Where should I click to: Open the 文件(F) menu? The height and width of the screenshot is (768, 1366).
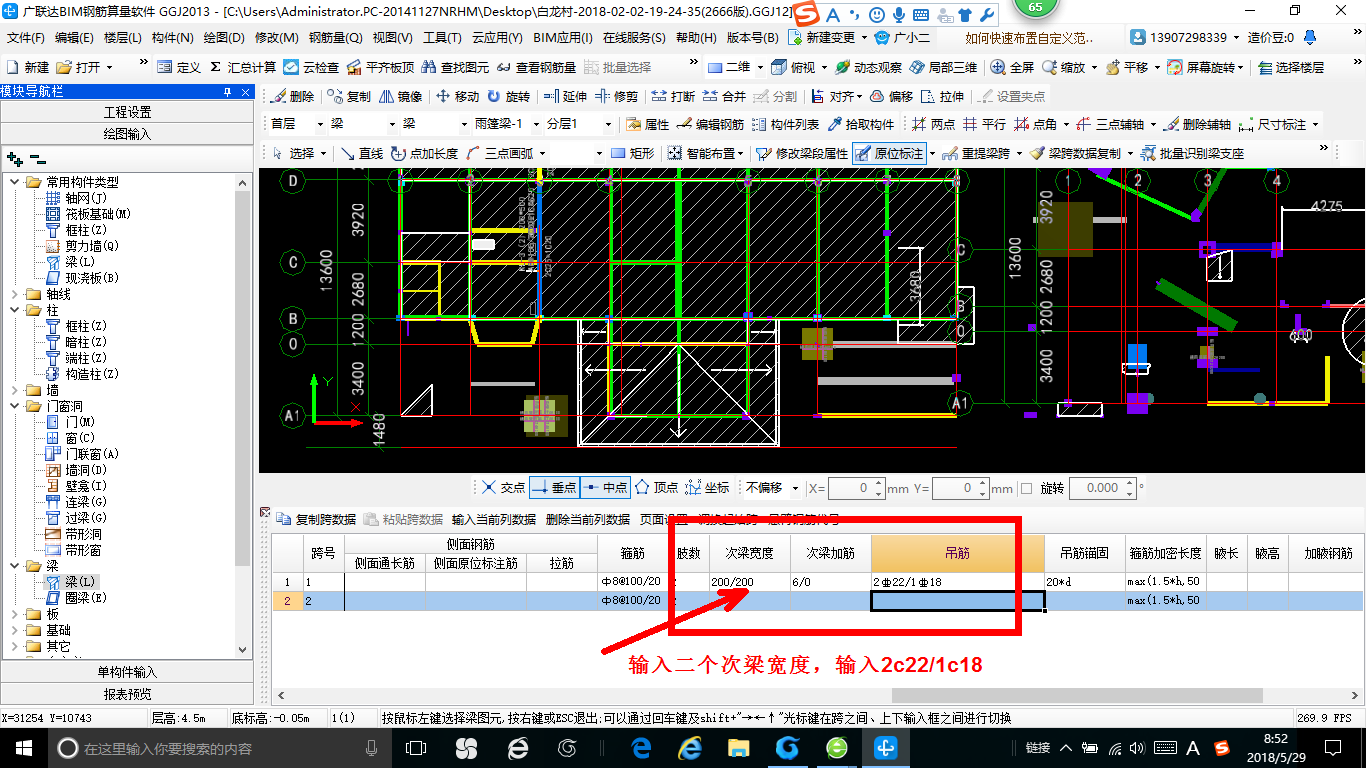coord(26,37)
